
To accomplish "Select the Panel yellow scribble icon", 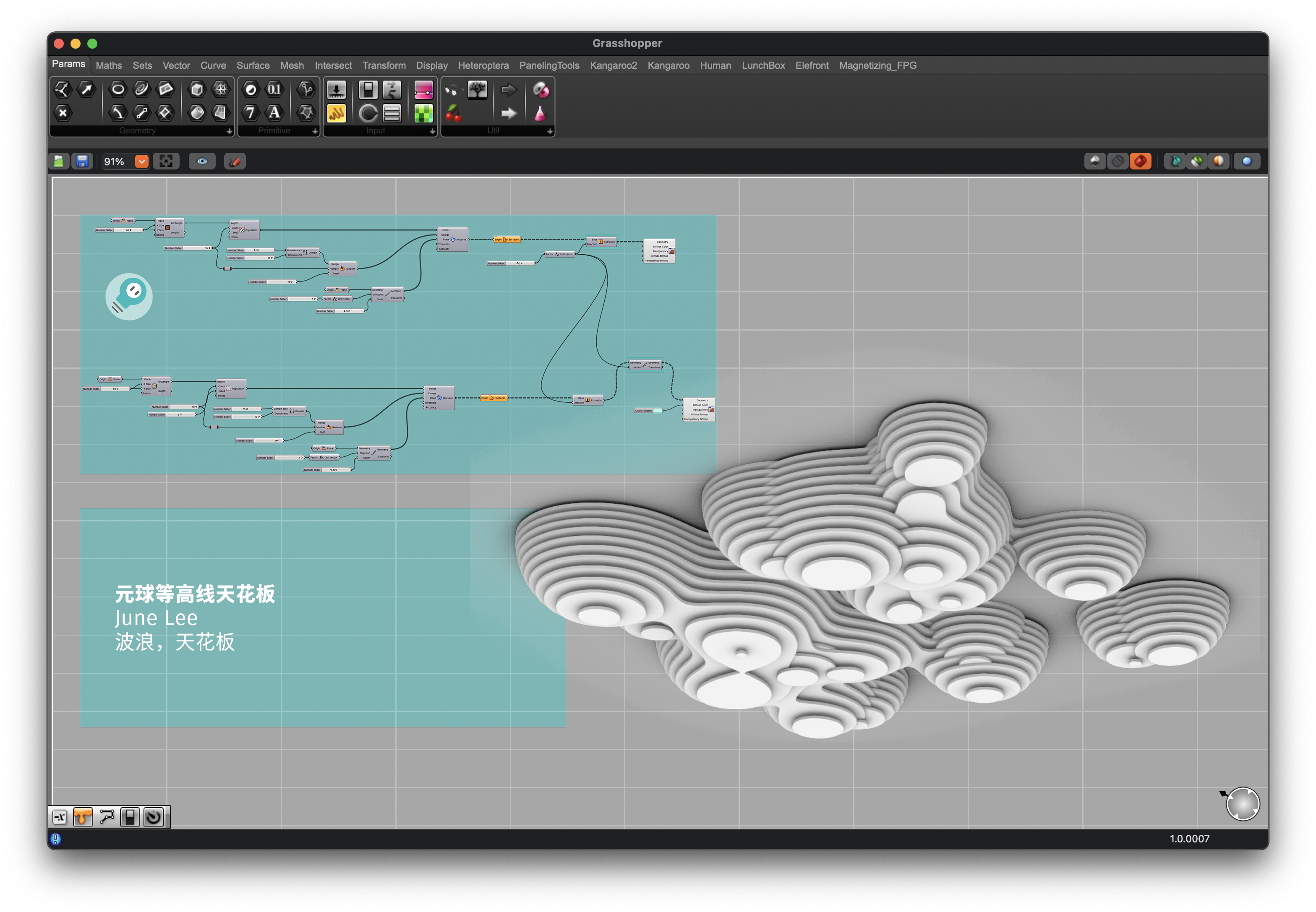I will (336, 113).
